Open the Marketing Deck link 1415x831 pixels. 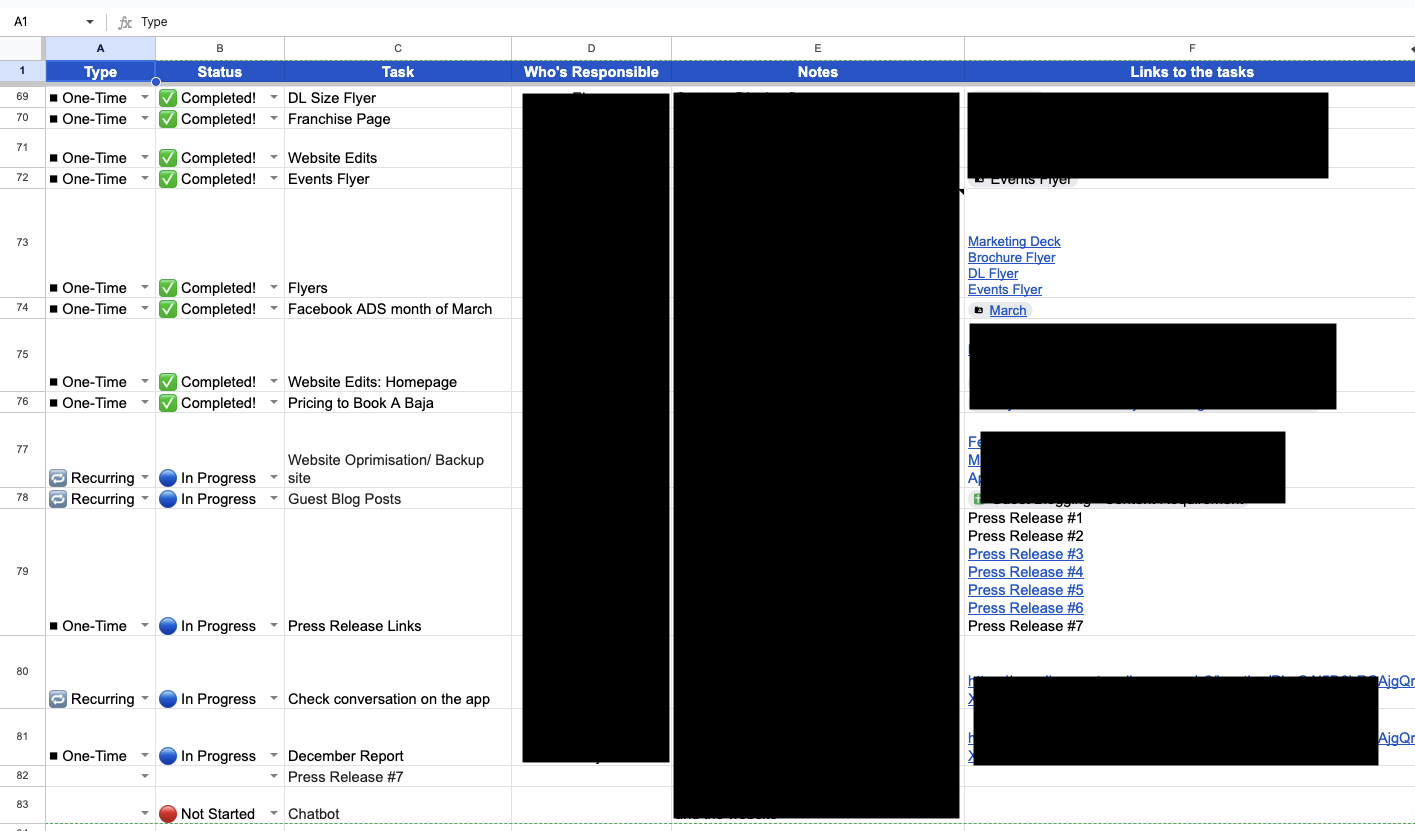(x=1014, y=241)
